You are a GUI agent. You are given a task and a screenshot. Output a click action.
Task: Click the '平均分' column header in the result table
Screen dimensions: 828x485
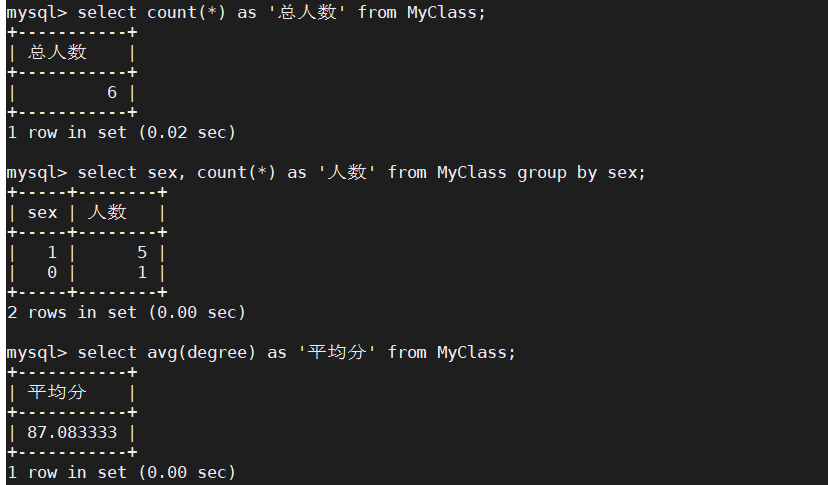pyautogui.click(x=57, y=392)
